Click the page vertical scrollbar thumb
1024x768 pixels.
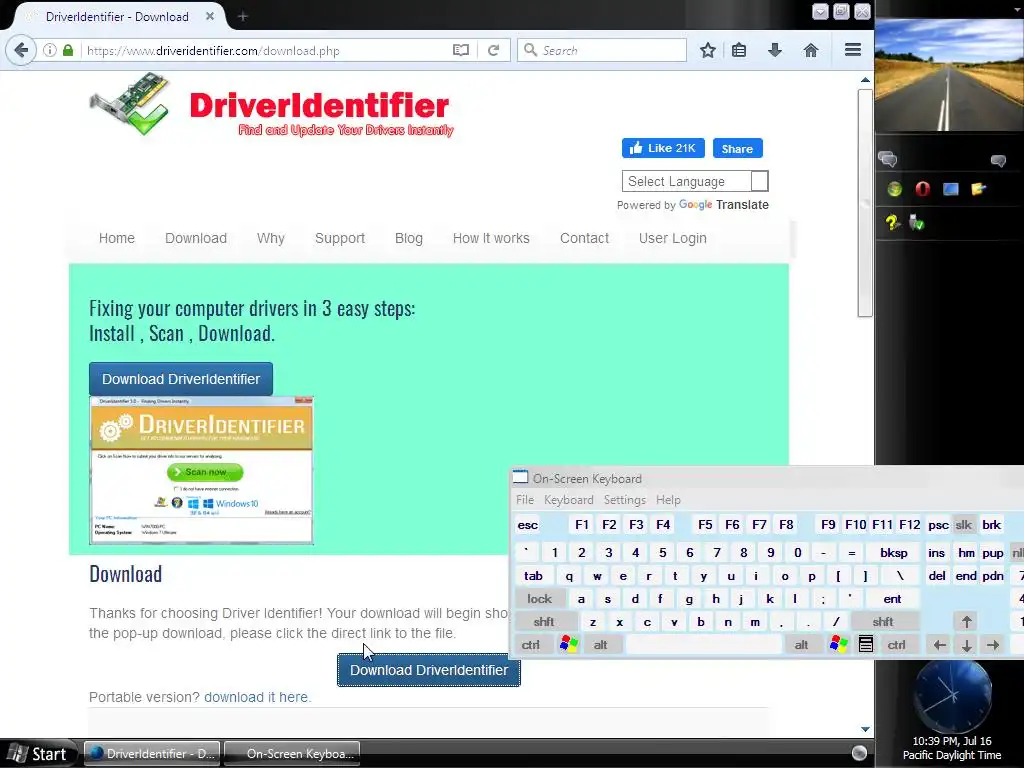point(865,202)
